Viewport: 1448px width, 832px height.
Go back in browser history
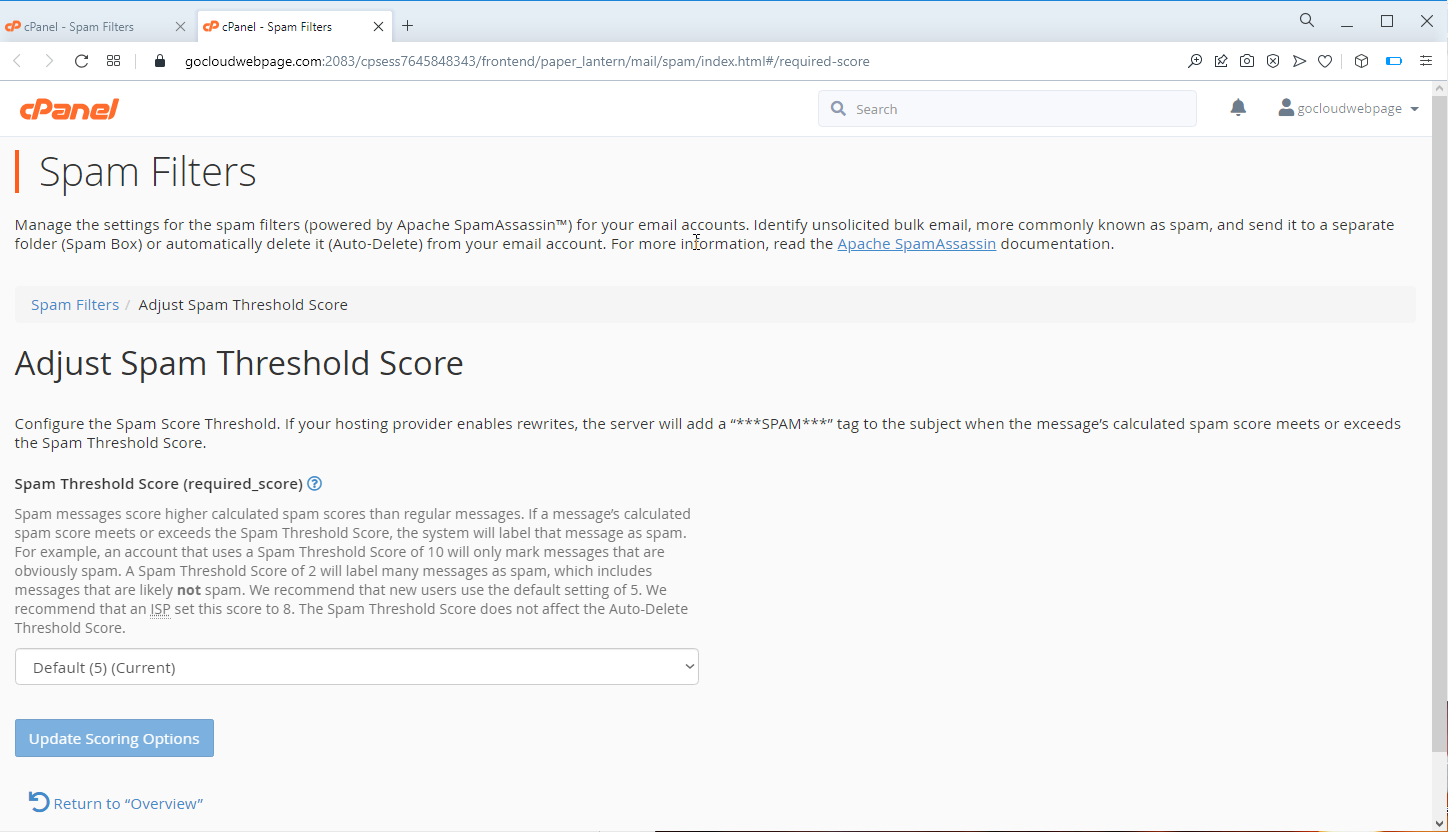tap(17, 61)
